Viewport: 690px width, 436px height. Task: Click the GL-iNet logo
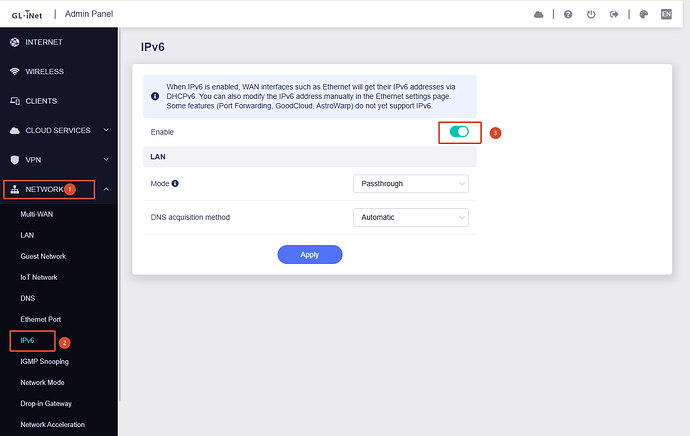pyautogui.click(x=27, y=15)
